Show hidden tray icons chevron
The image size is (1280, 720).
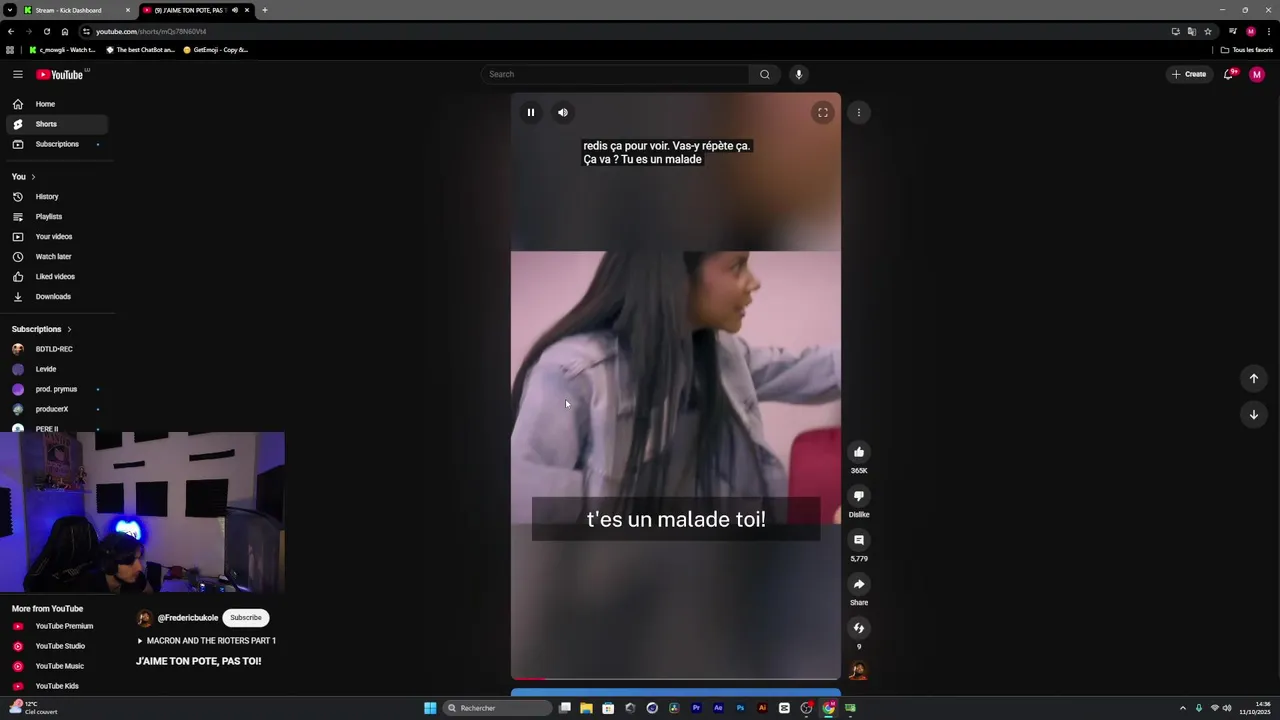[x=1183, y=708]
